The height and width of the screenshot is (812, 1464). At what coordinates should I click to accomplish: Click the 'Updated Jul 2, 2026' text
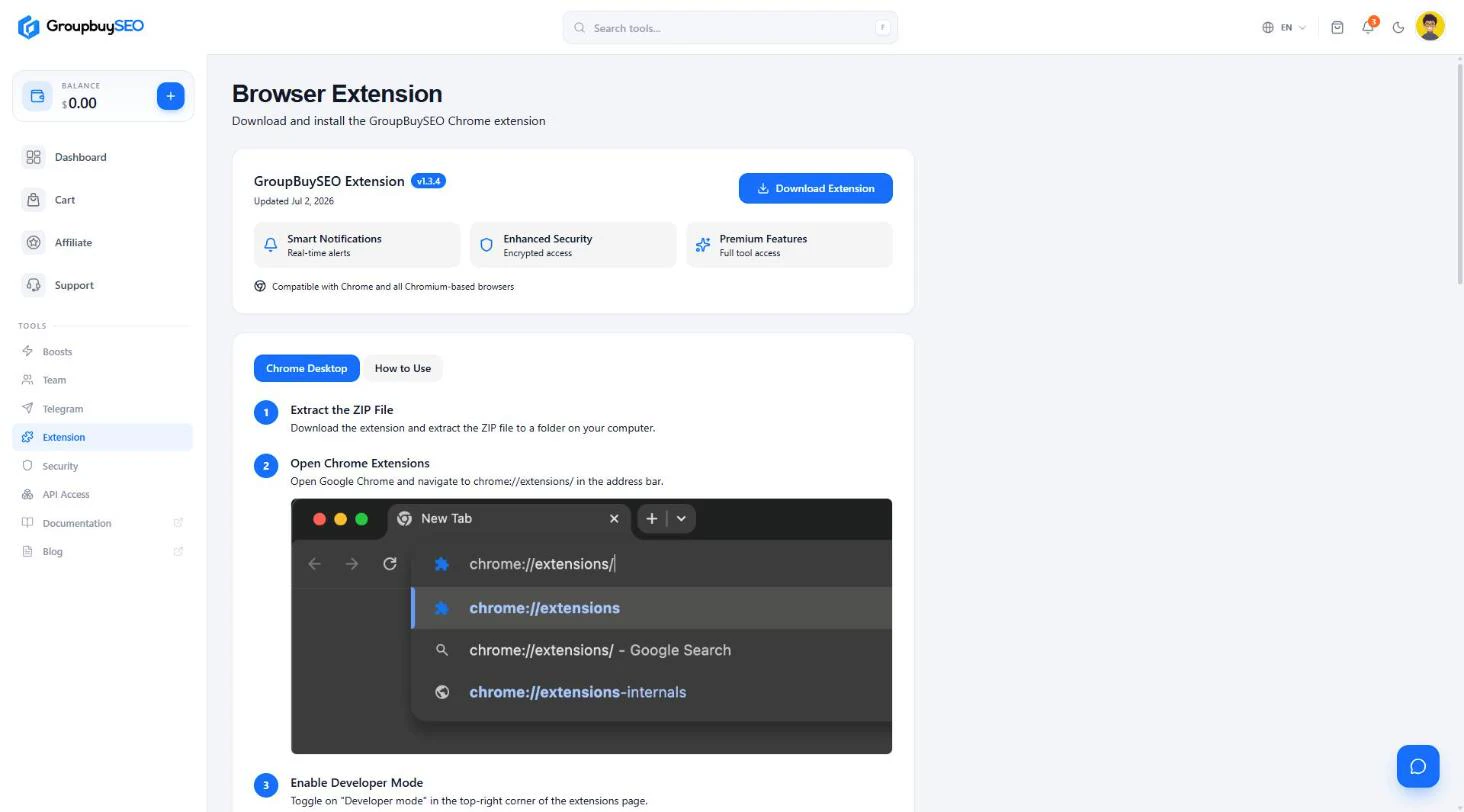(x=294, y=201)
